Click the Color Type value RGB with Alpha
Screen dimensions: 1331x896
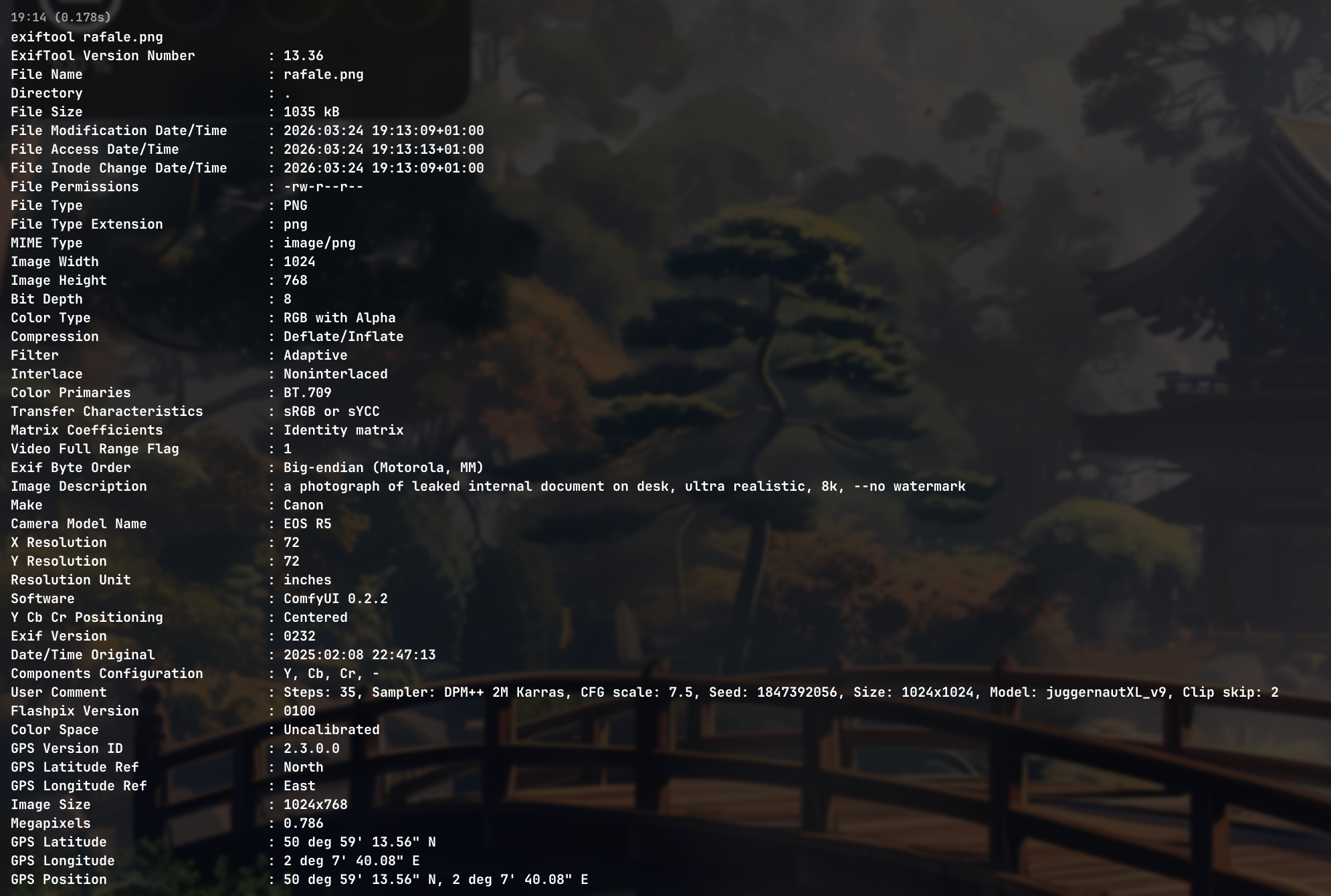point(340,318)
